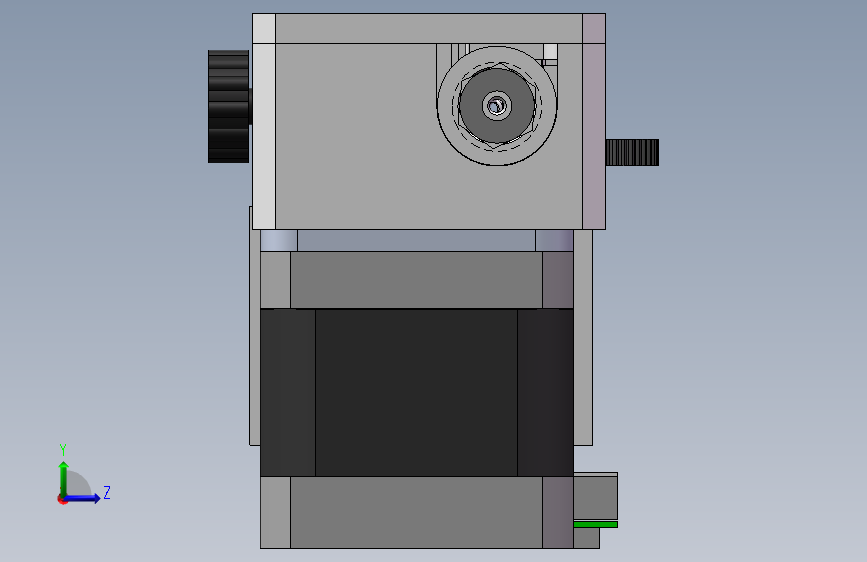Select the bluish left standoff spacer
The width and height of the screenshot is (867, 562).
[279, 241]
